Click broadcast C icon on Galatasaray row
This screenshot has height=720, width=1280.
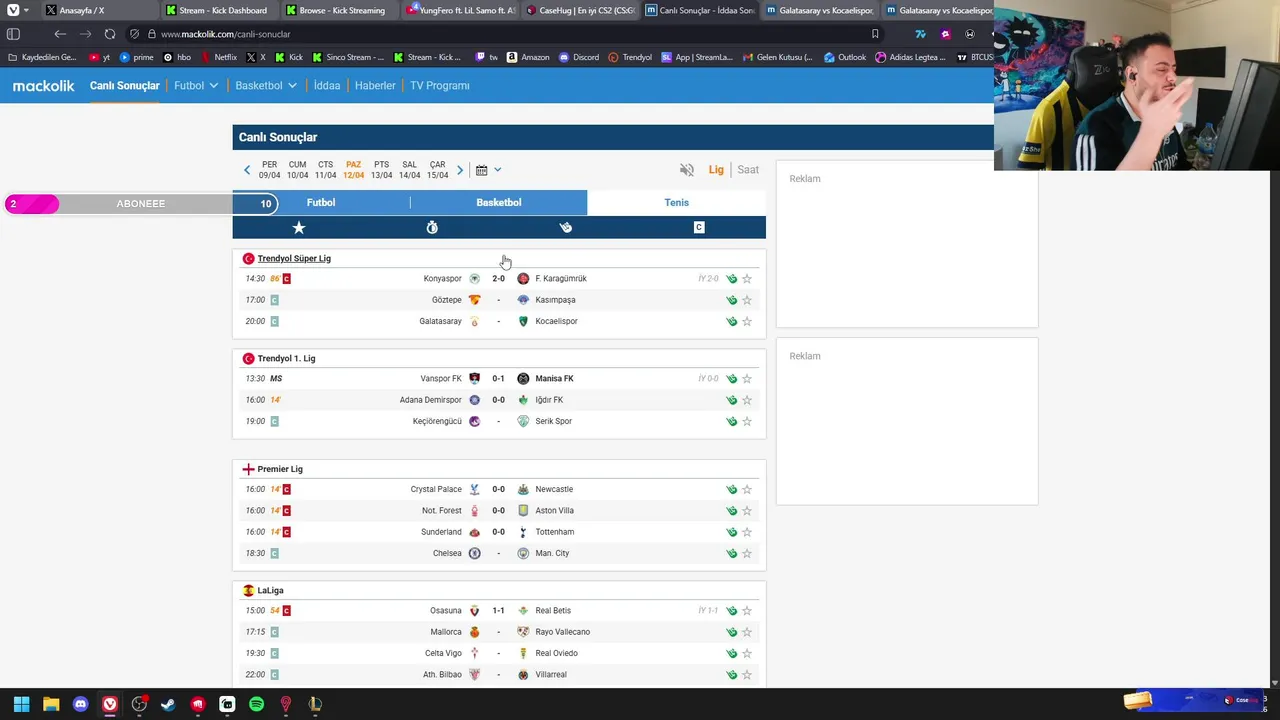pos(274,321)
